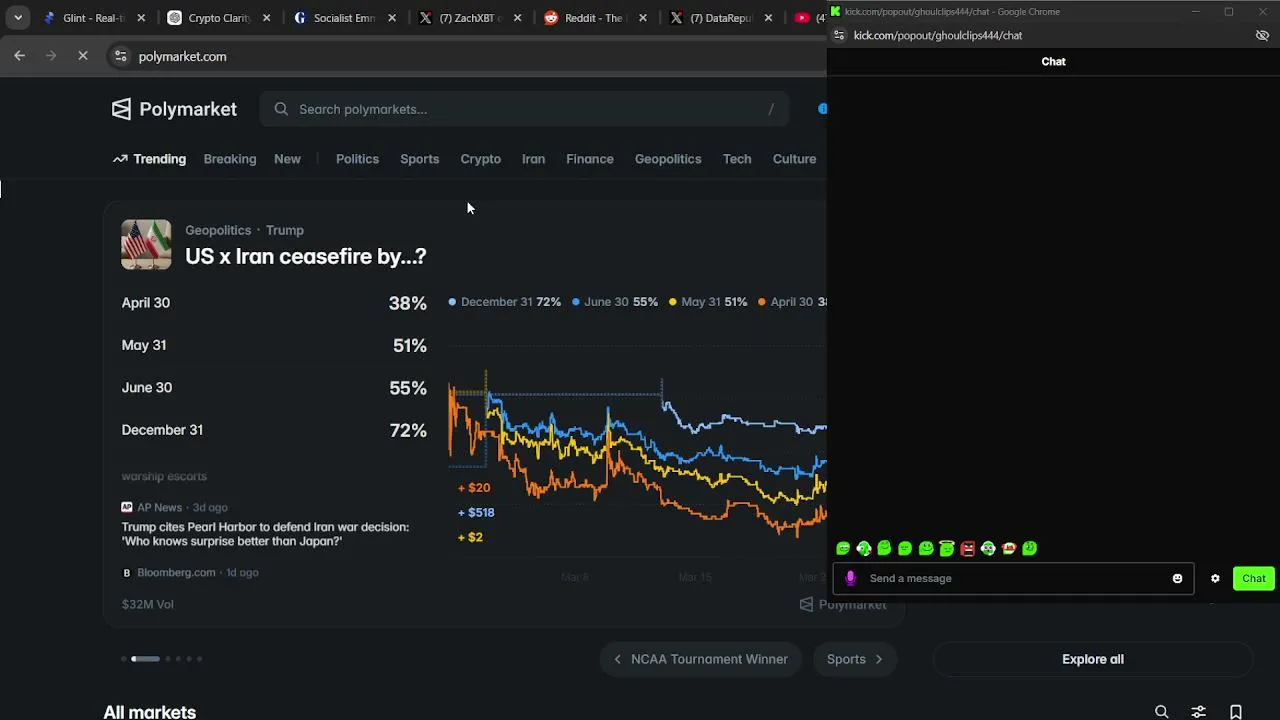Click the search magnifier icon in Polymarket header

(281, 109)
